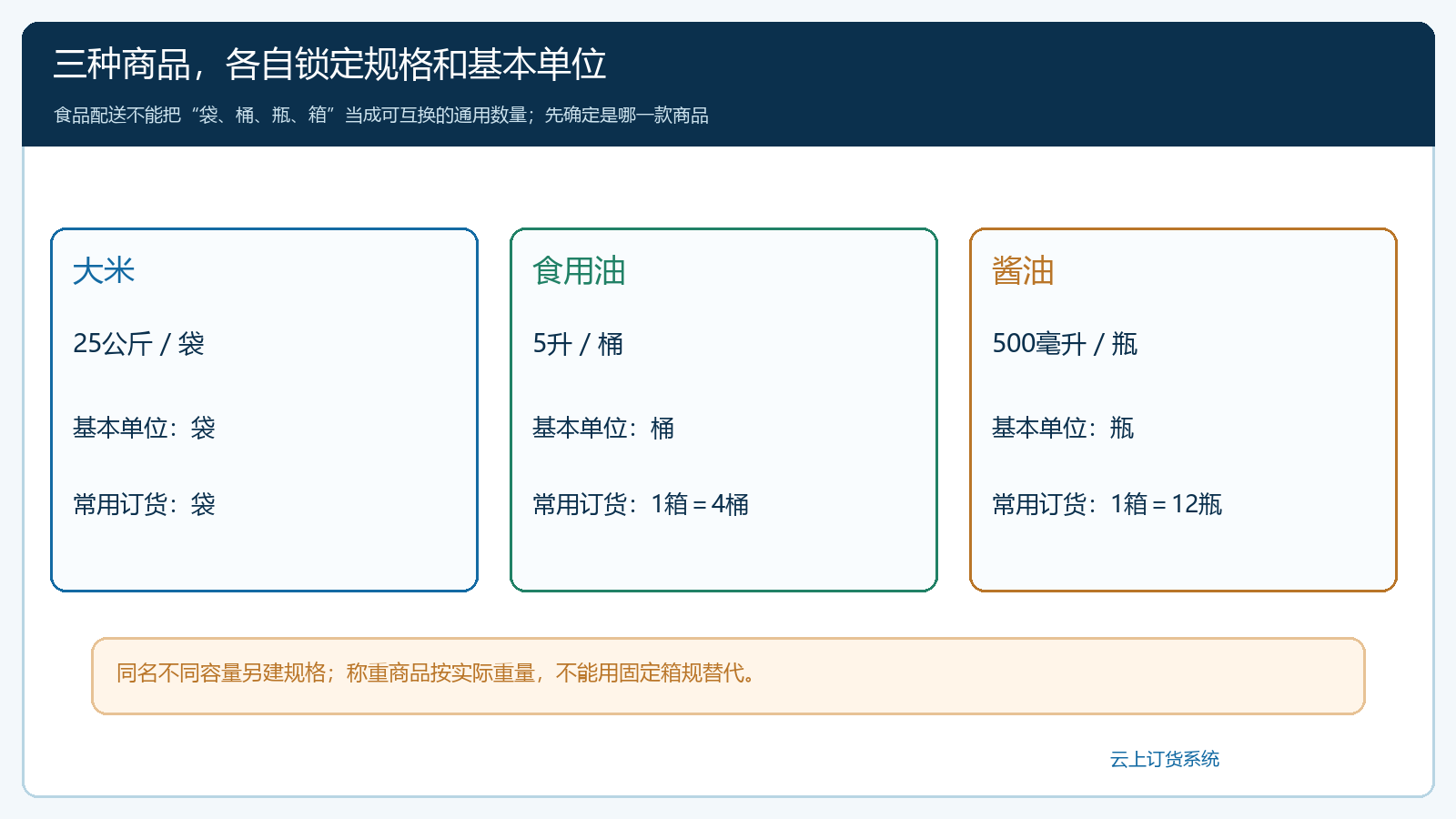Click 常用订货：袋 in the 大米 card

tap(144, 503)
